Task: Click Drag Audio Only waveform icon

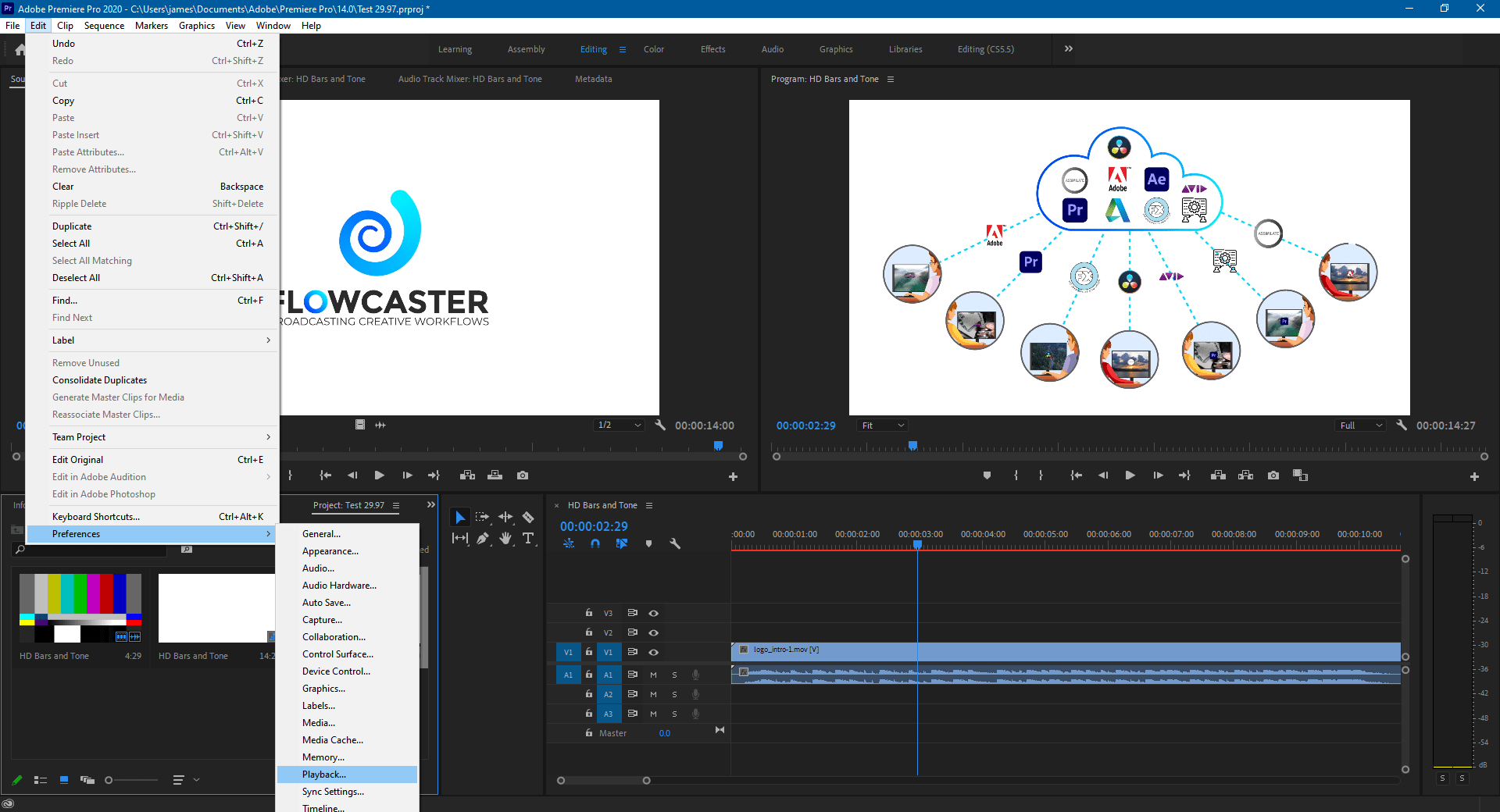Action: [380, 425]
